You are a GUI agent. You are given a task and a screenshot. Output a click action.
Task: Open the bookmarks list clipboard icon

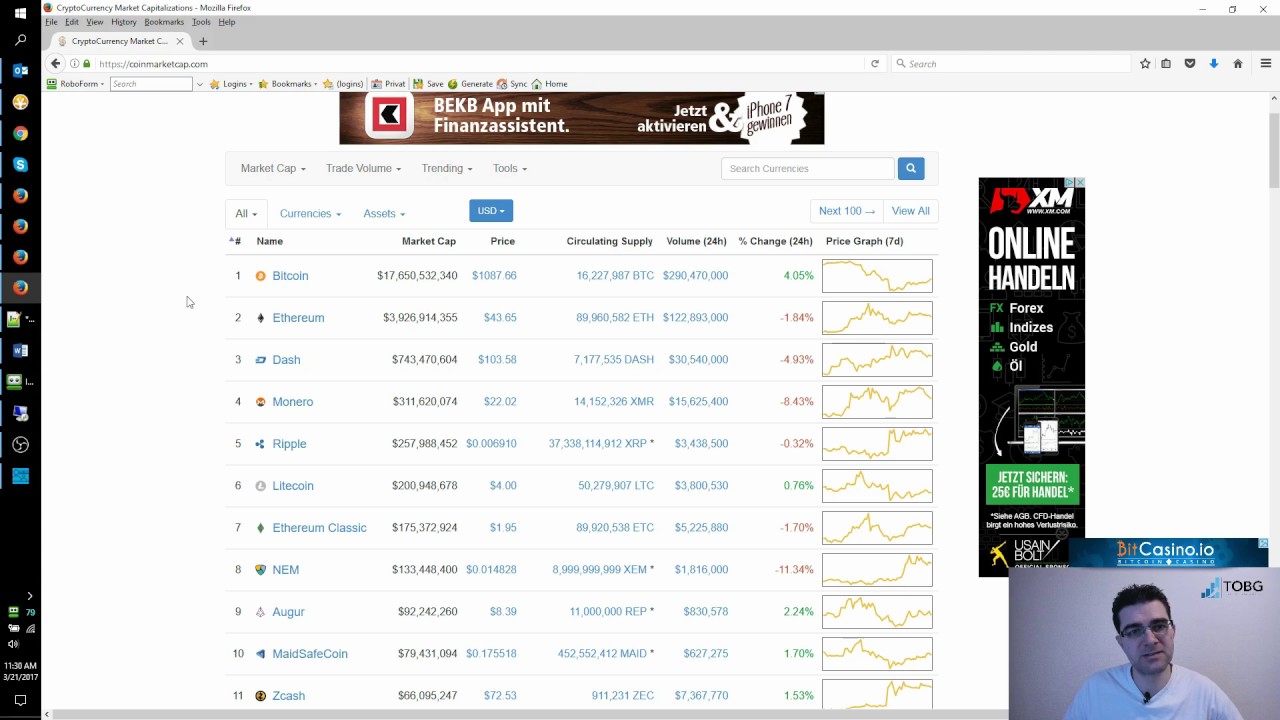(x=1165, y=63)
